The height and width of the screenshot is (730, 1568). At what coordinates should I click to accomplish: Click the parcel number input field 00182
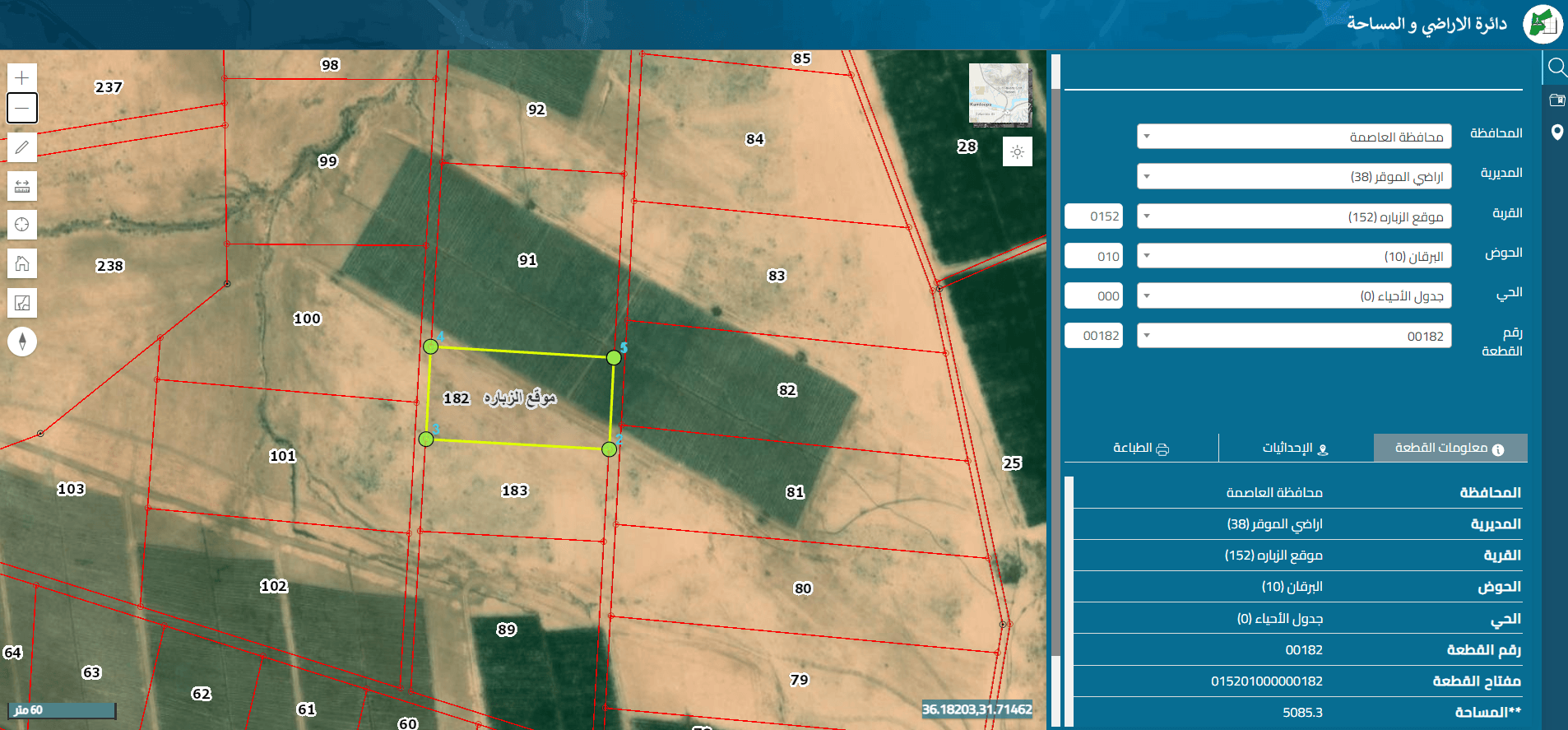pos(1094,336)
